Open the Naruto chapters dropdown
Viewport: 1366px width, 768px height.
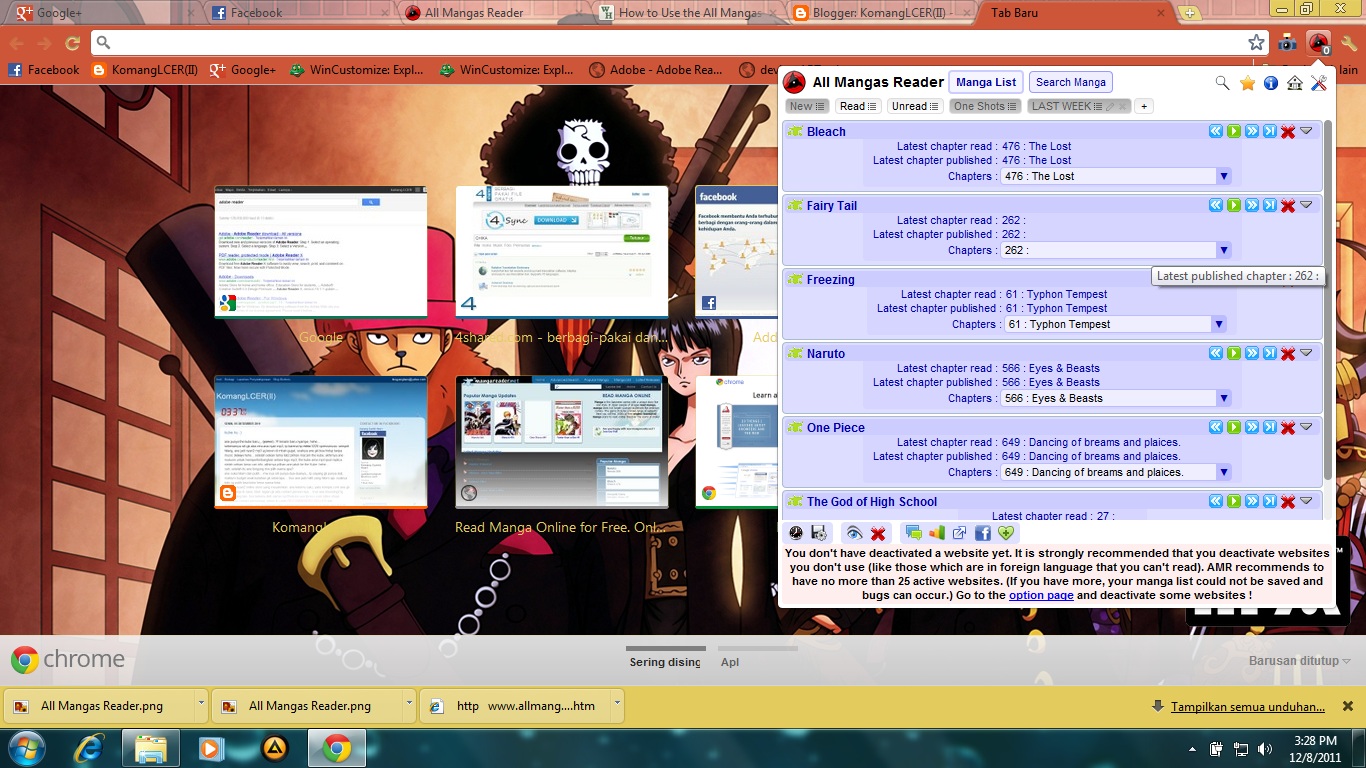[1115, 398]
